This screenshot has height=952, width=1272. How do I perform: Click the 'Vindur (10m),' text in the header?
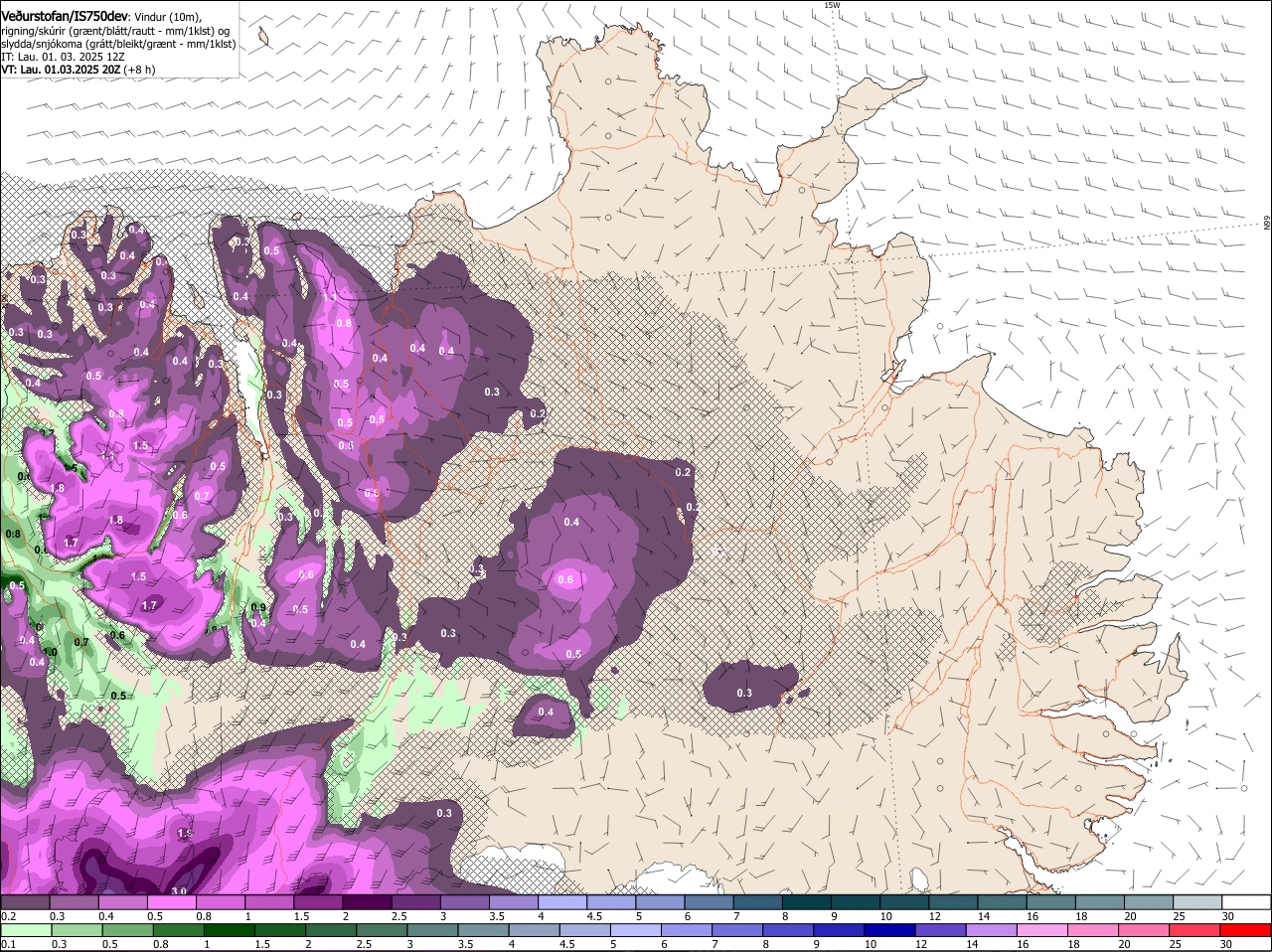tap(167, 16)
